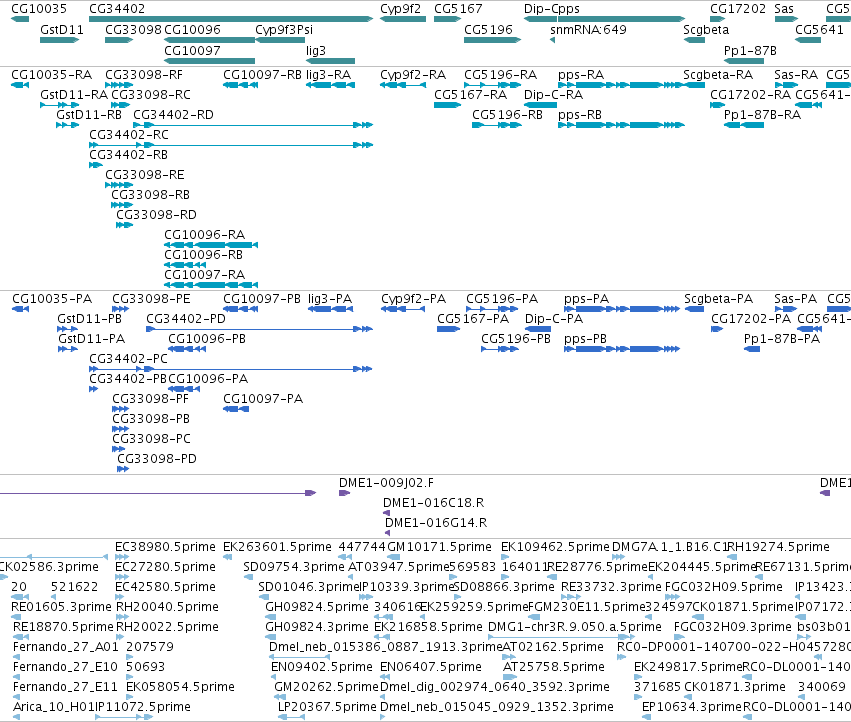Click the GH09824.5prime EST label
This screenshot has height=722, width=851.
[x=316, y=607]
